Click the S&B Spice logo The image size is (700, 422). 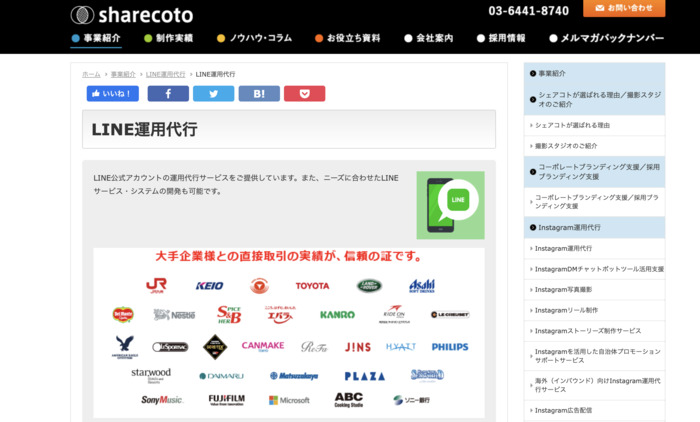tap(229, 314)
